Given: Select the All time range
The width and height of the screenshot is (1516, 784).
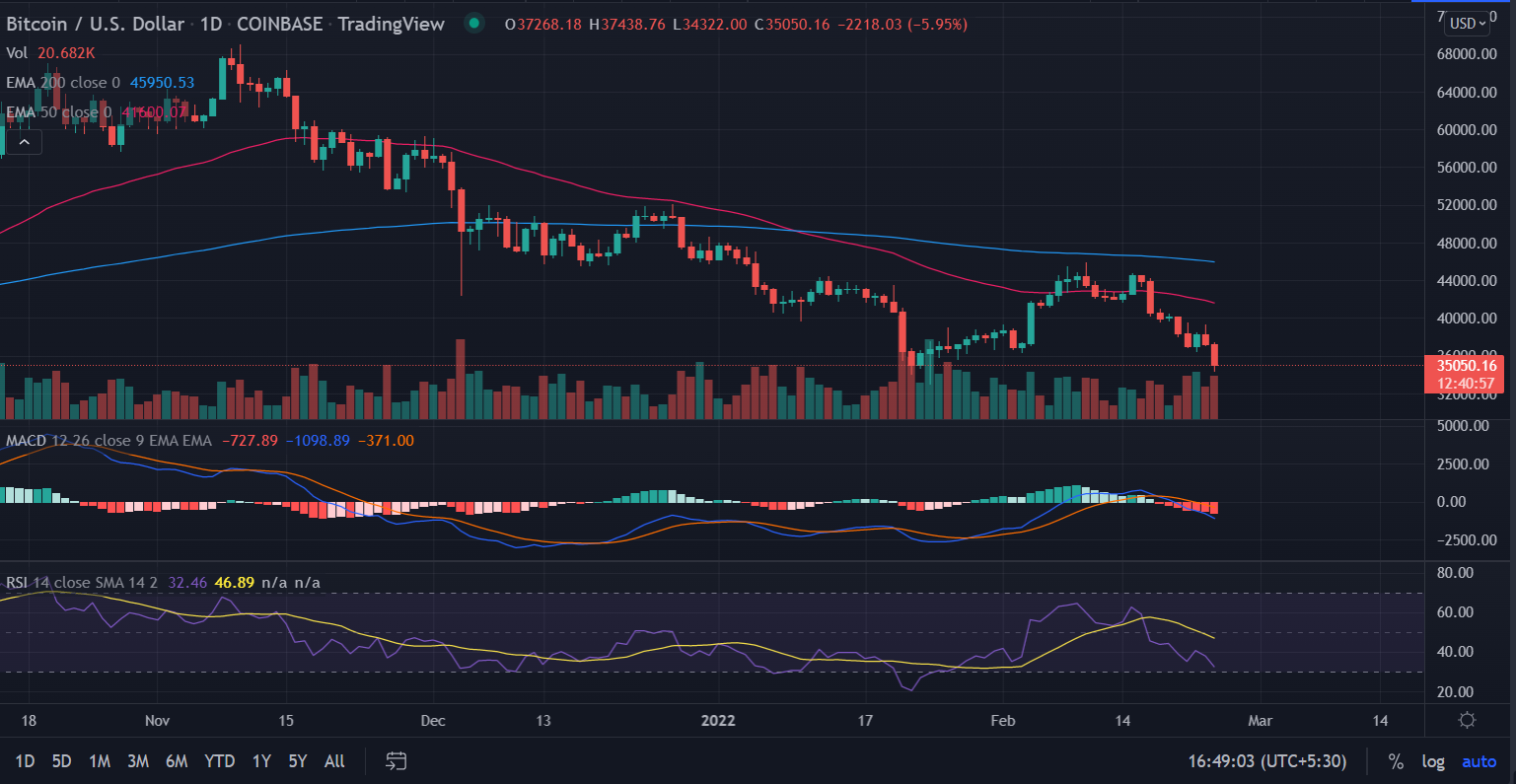Looking at the screenshot, I should pos(334,761).
